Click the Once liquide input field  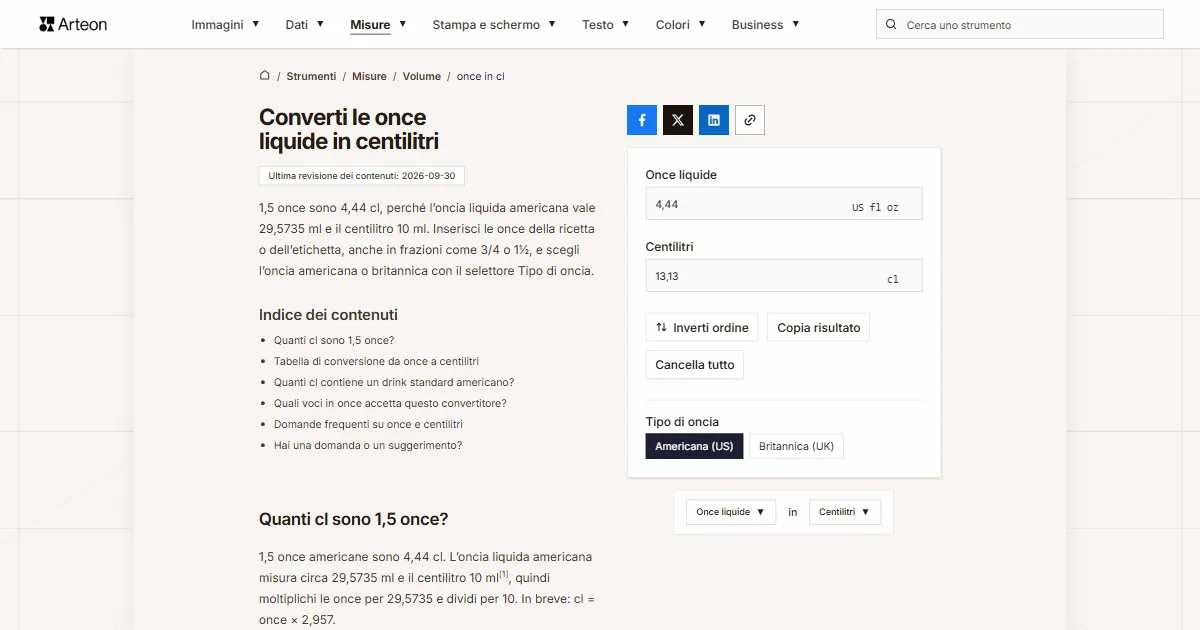784,204
